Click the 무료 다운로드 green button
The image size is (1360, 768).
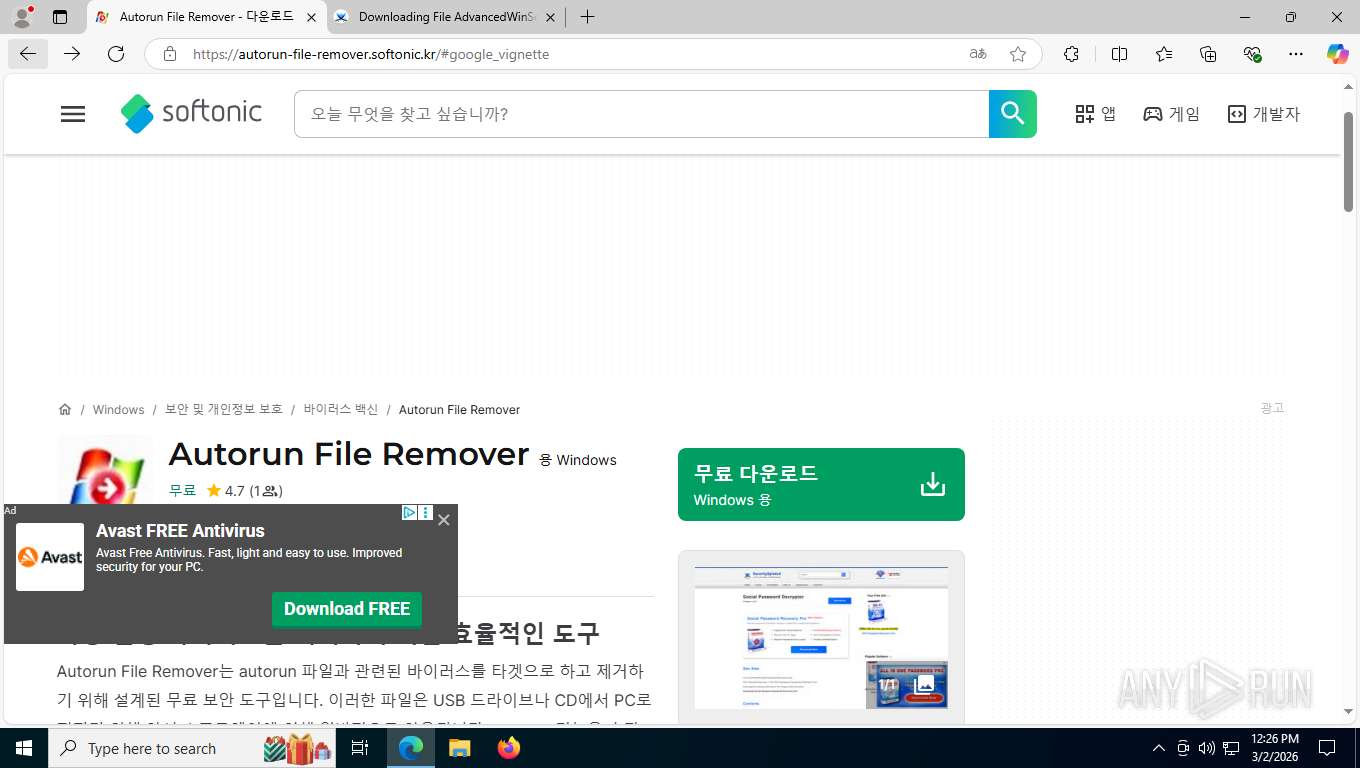point(821,484)
